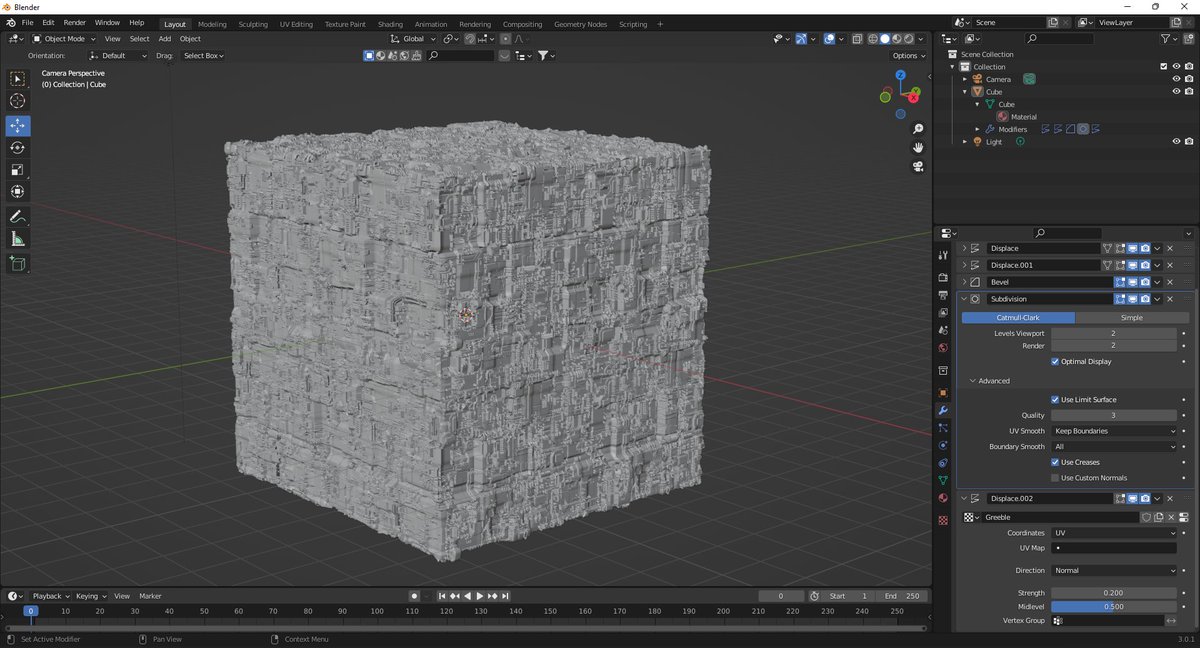The width and height of the screenshot is (1200, 648).
Task: Hide the Light object in viewport
Action: click(x=1176, y=142)
